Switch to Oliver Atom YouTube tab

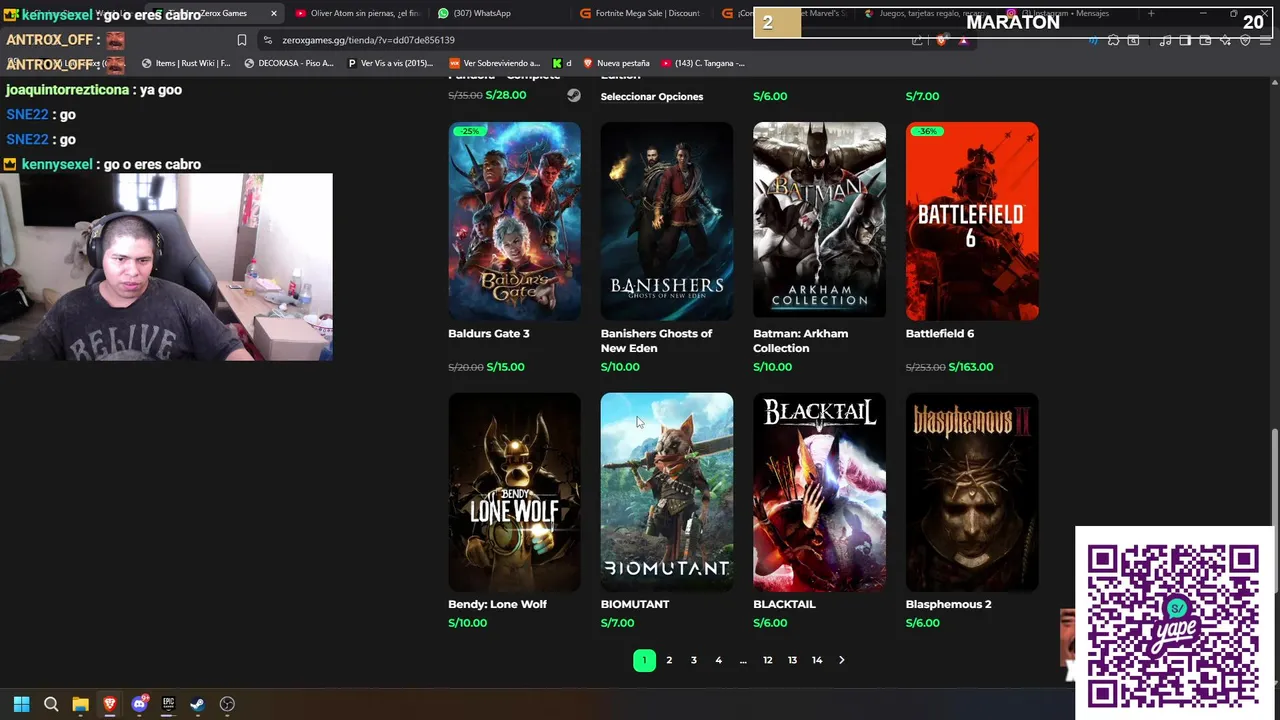357,13
